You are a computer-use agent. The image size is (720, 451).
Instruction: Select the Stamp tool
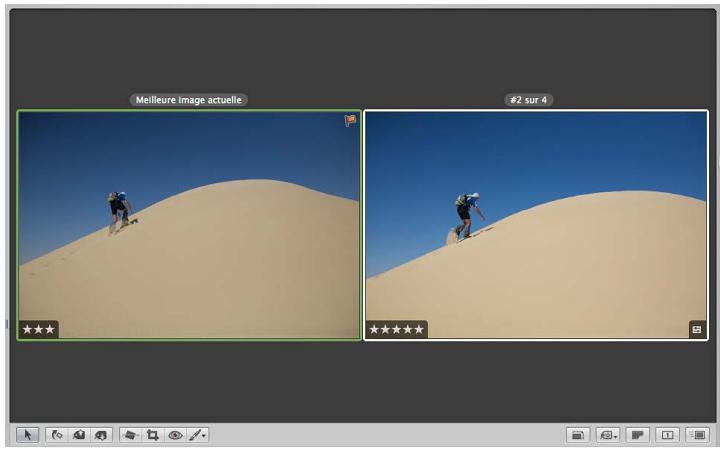[x=101, y=434]
